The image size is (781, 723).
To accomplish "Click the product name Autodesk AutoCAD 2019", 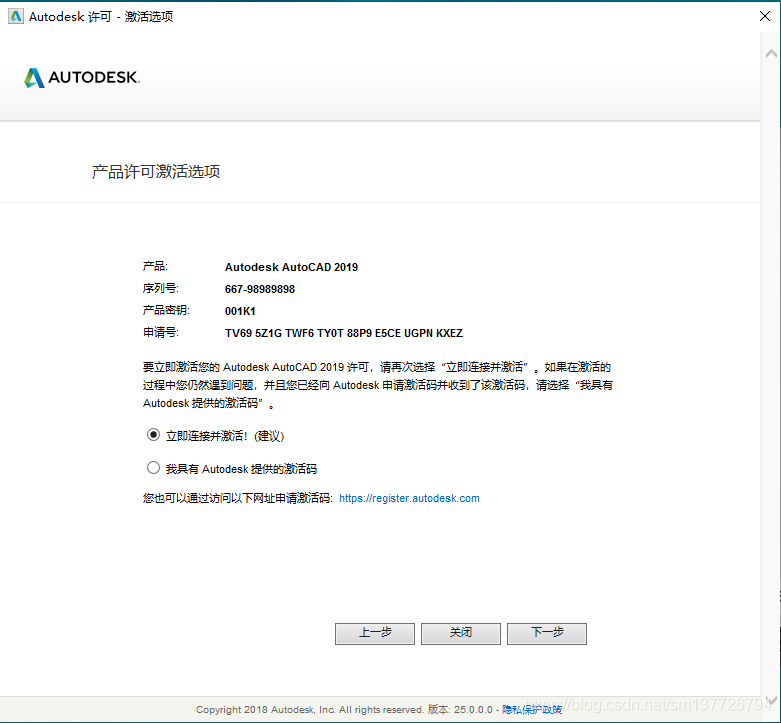I will pyautogui.click(x=291, y=267).
